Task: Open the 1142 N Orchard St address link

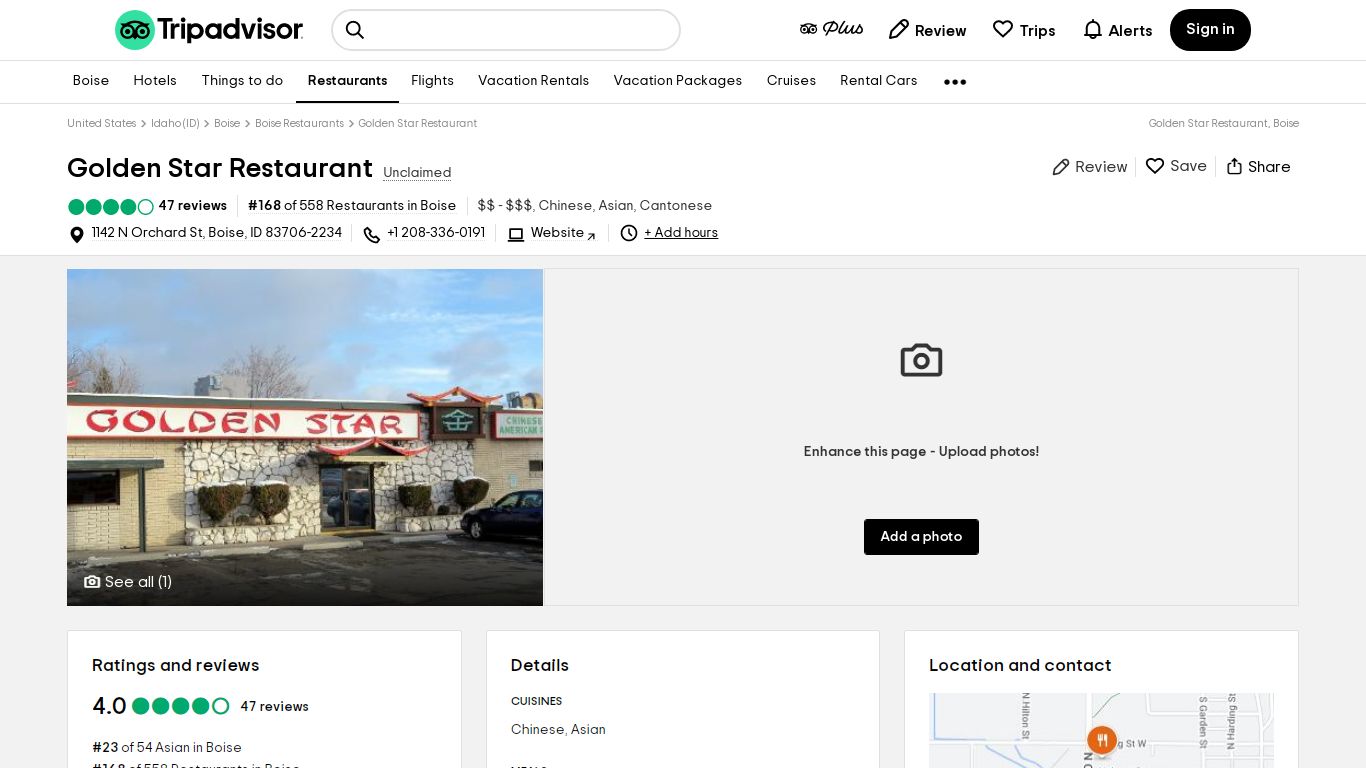Action: pos(217,233)
